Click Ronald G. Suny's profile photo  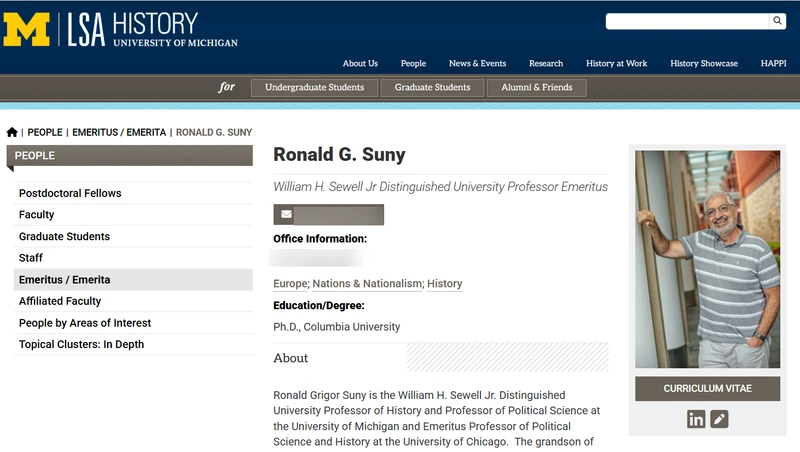tap(707, 259)
